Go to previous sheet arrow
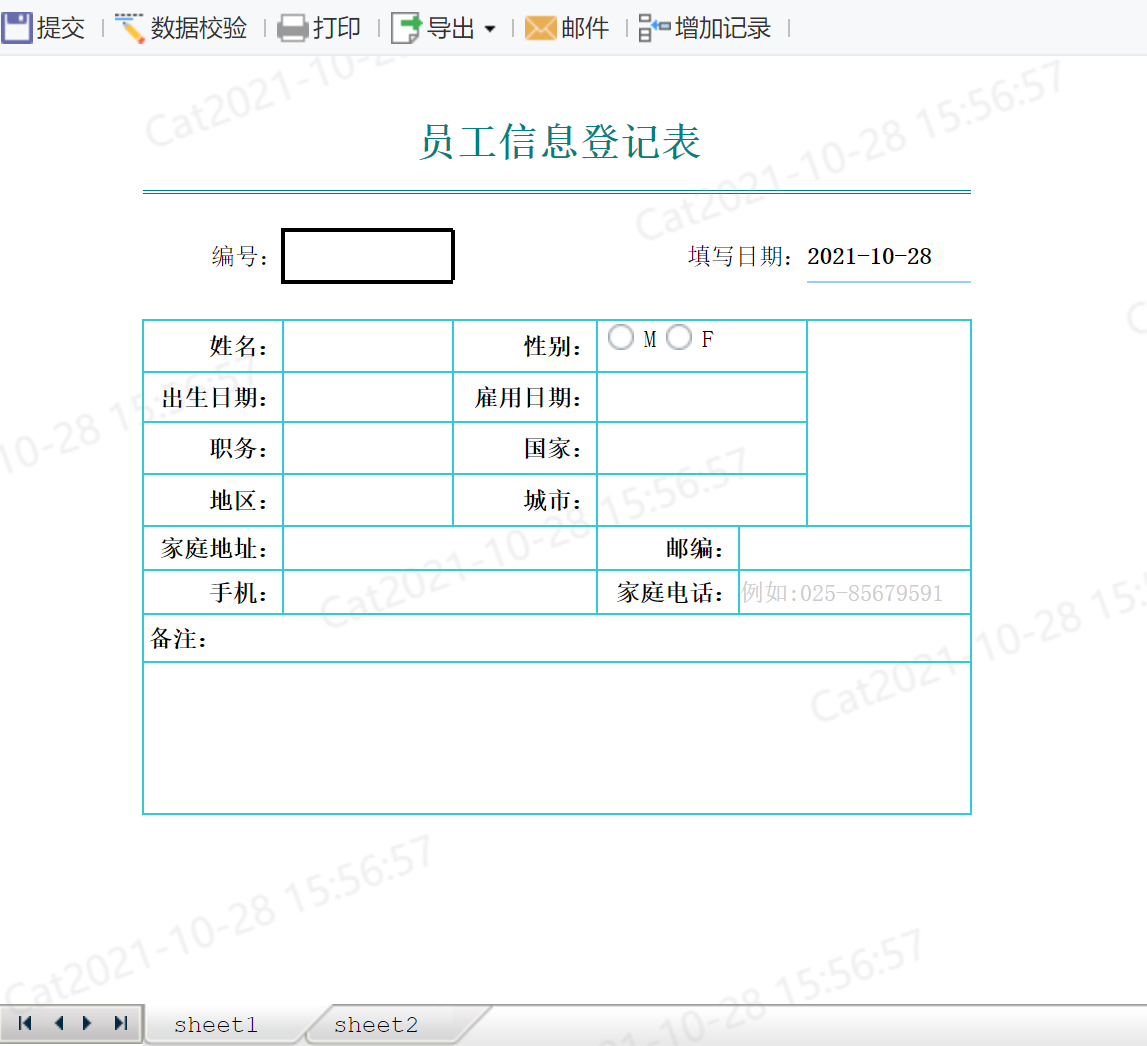The image size is (1147, 1046). (59, 1023)
